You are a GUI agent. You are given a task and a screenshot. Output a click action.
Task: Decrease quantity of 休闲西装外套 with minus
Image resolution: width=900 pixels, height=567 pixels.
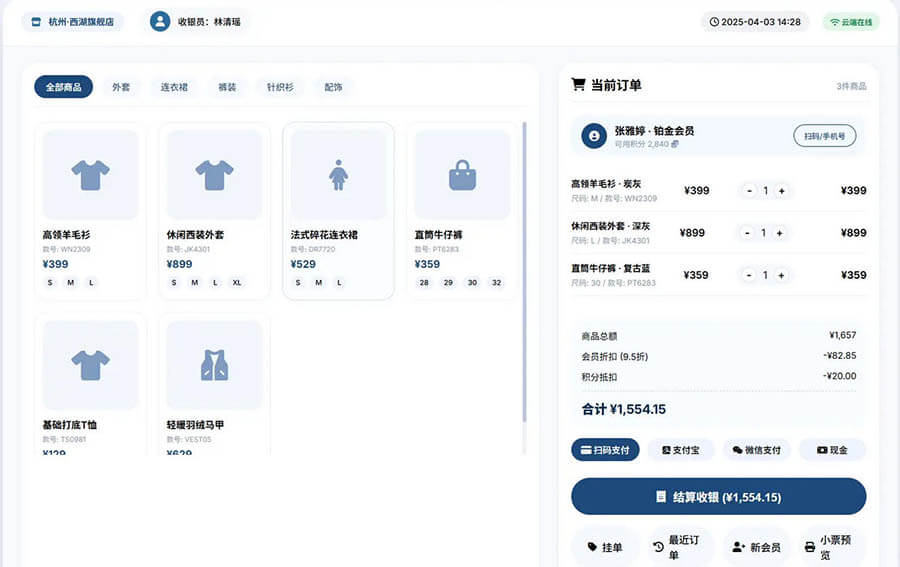tap(746, 233)
